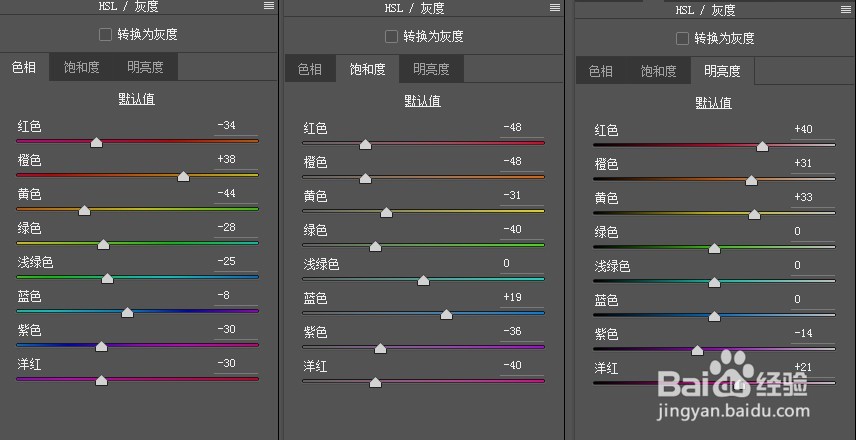Viewport: 856px width, 440px height.
Task: Click the 红色 hue slider handle
Action: click(x=97, y=142)
